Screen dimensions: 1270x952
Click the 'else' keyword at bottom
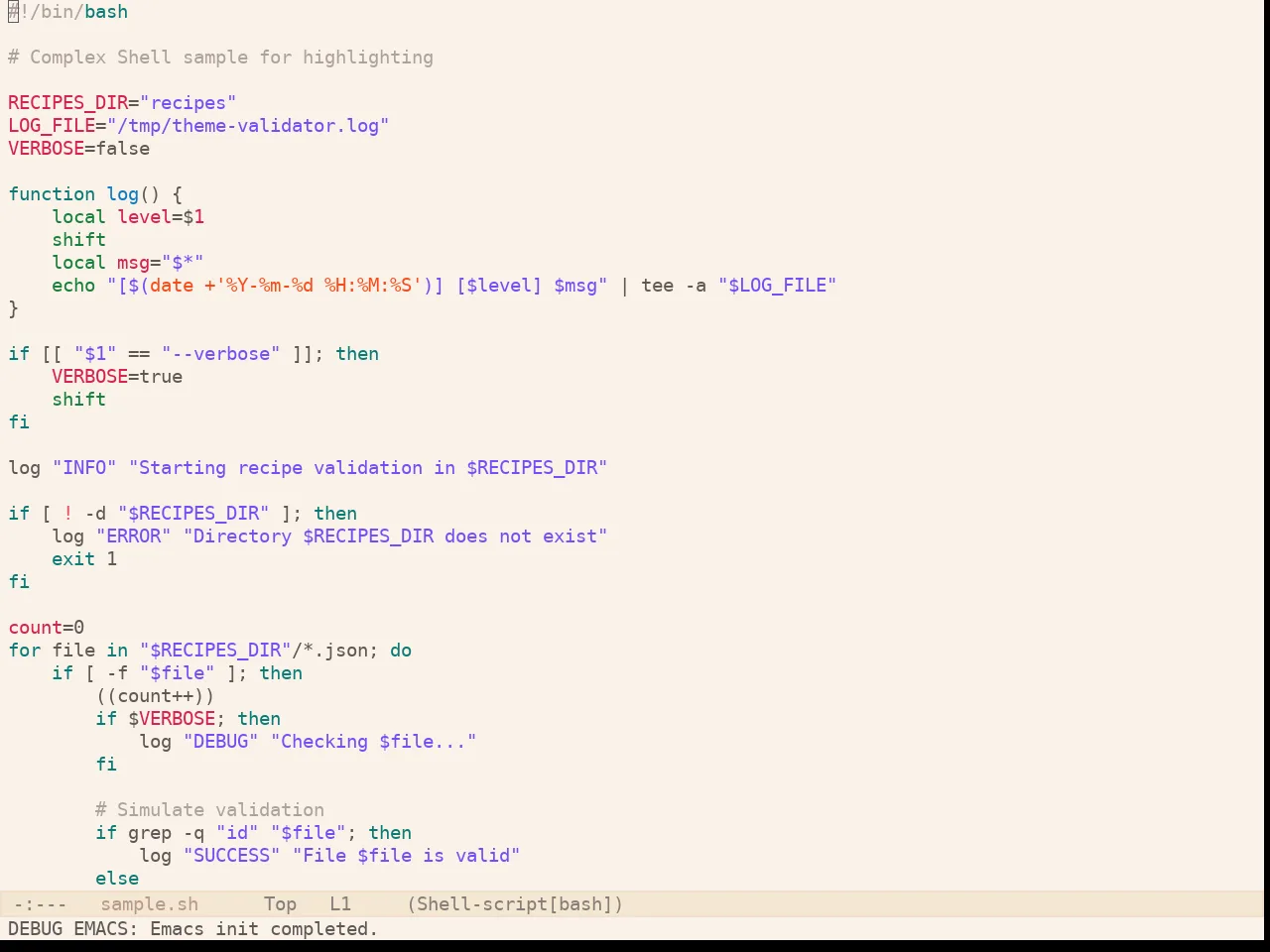[117, 879]
